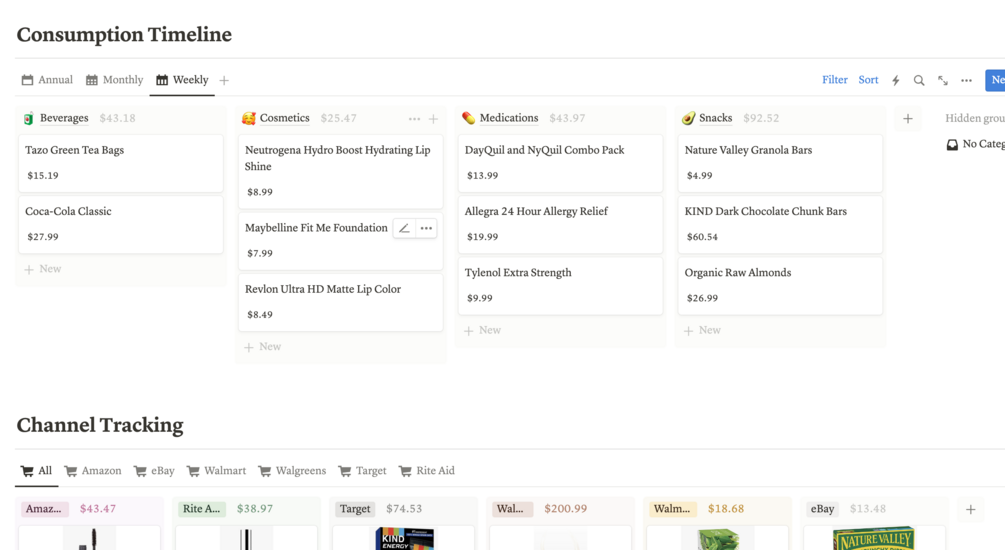1005x550 pixels.
Task: Open KIND Dark Chocolate Chunk Bars card
Action: click(780, 224)
